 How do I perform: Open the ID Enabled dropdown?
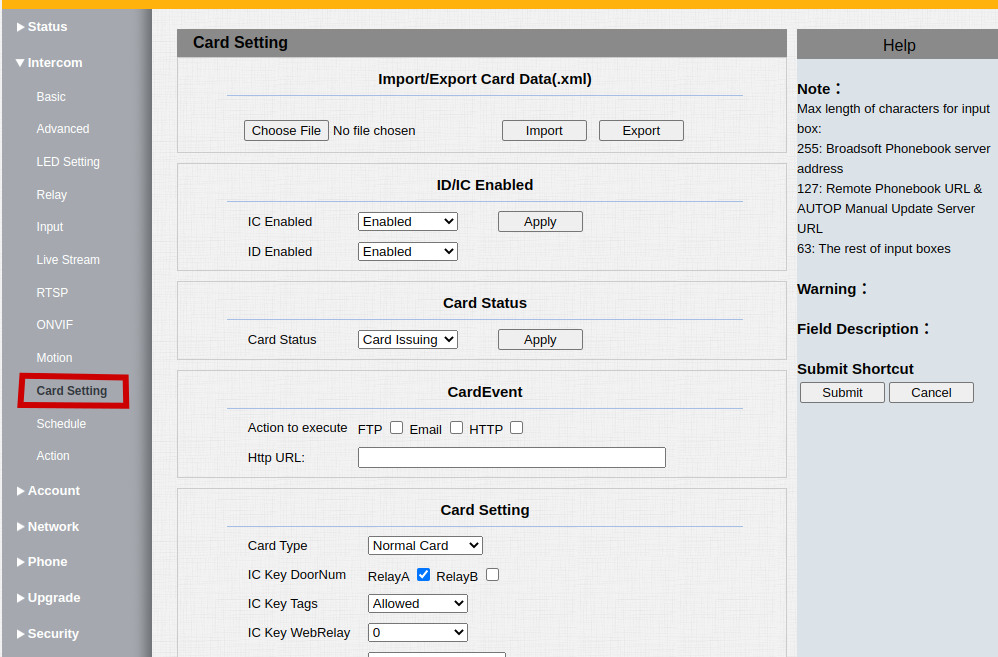(407, 252)
